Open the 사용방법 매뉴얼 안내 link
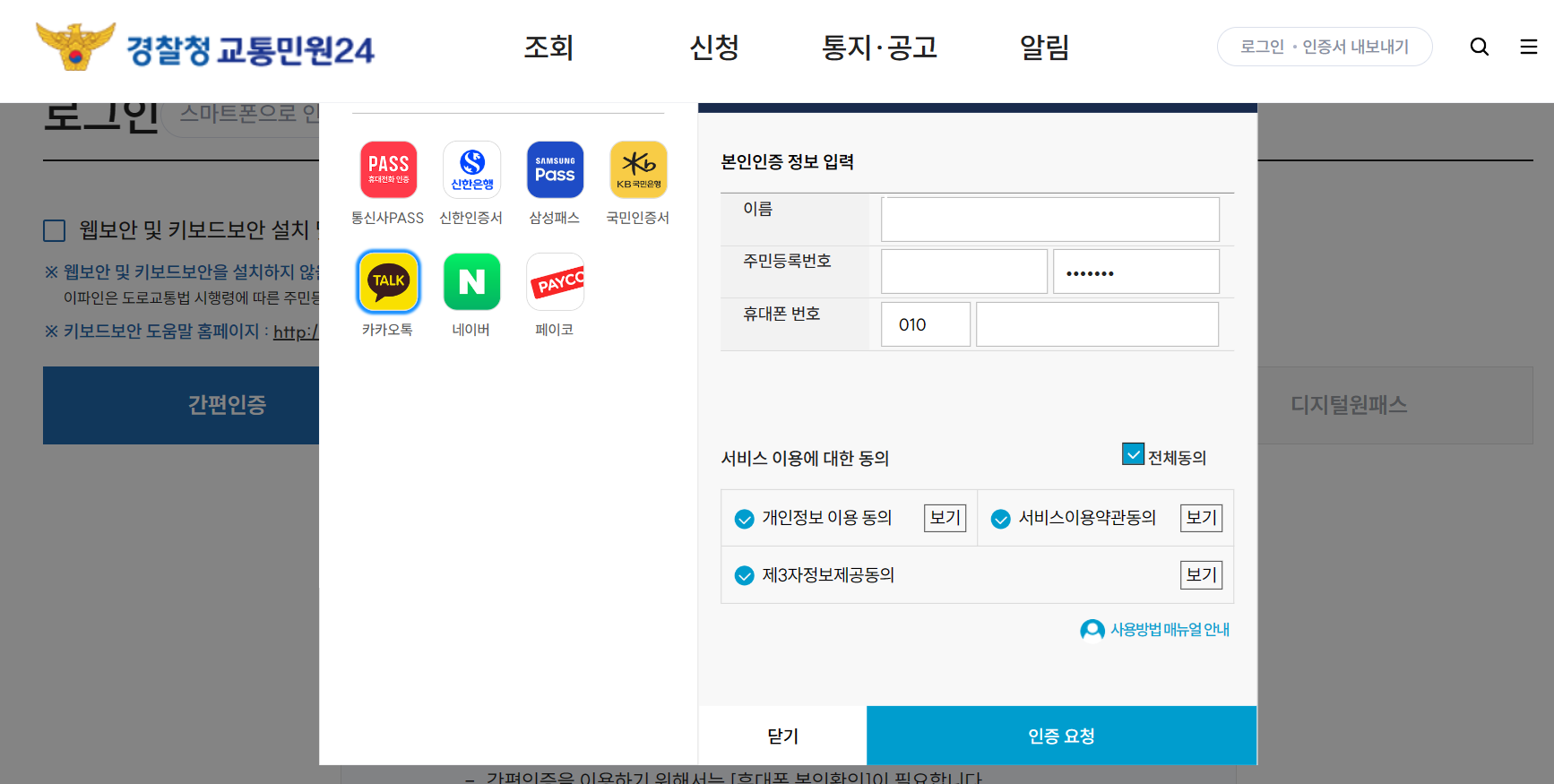Viewport: 1554px width, 784px height. tap(1170, 630)
